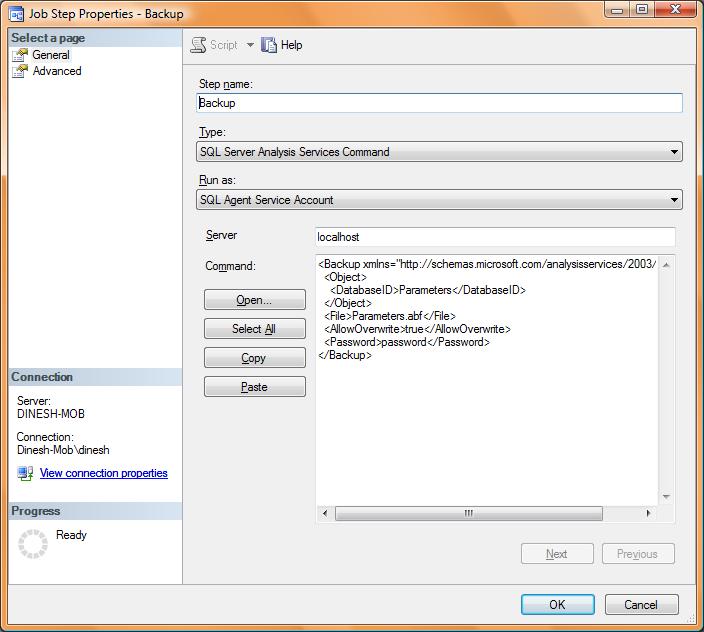The width and height of the screenshot is (704, 632).
Task: Click the command box scroll-up arrow
Action: click(x=666, y=265)
